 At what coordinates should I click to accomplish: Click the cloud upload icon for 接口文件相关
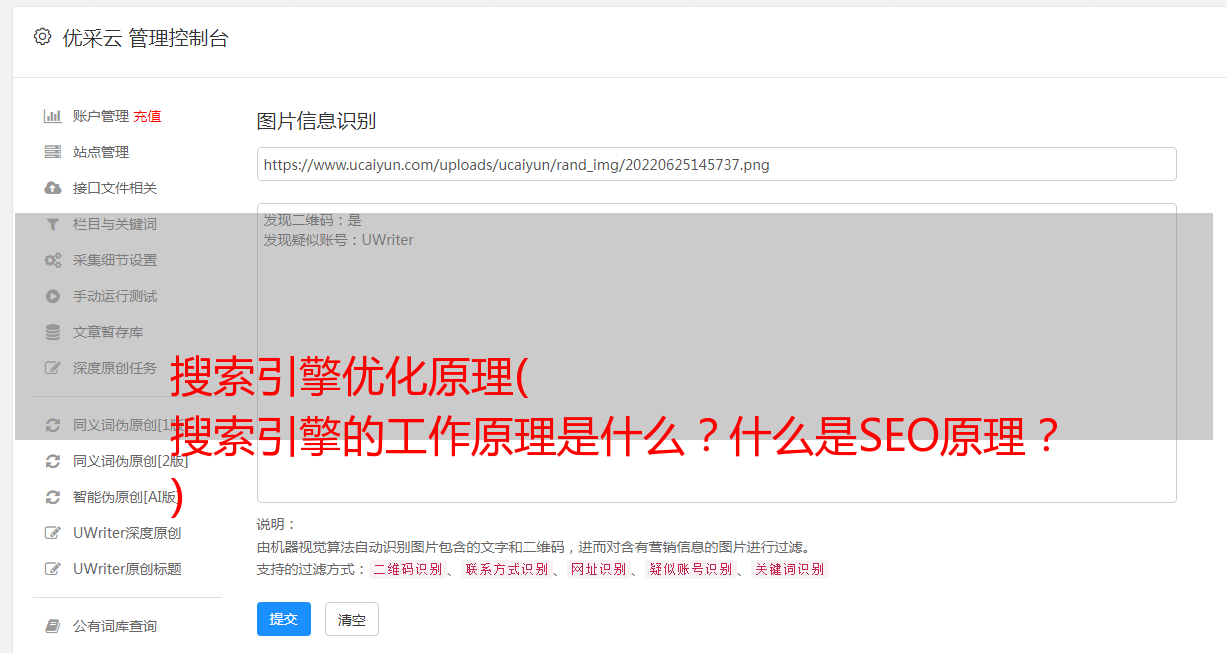pyautogui.click(x=53, y=188)
